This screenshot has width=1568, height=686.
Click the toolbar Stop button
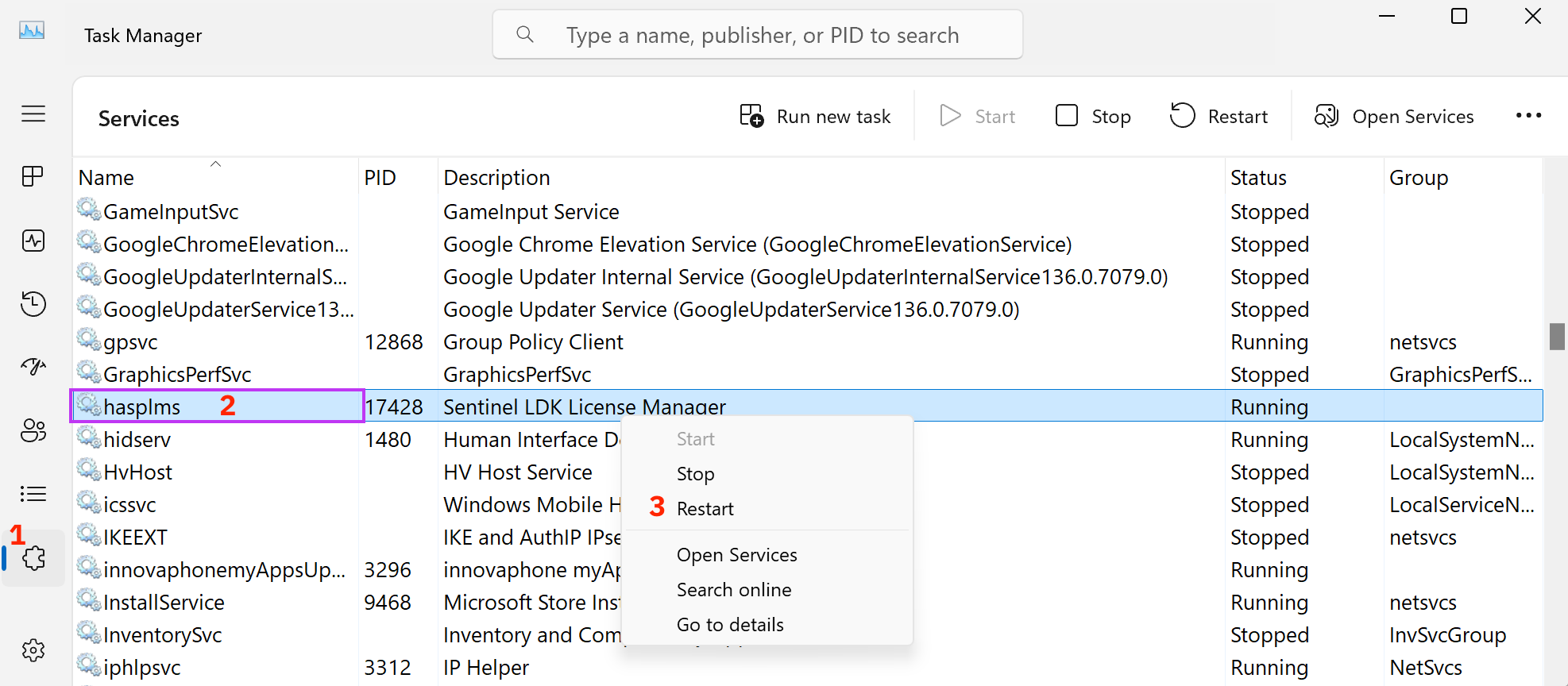(x=1093, y=116)
